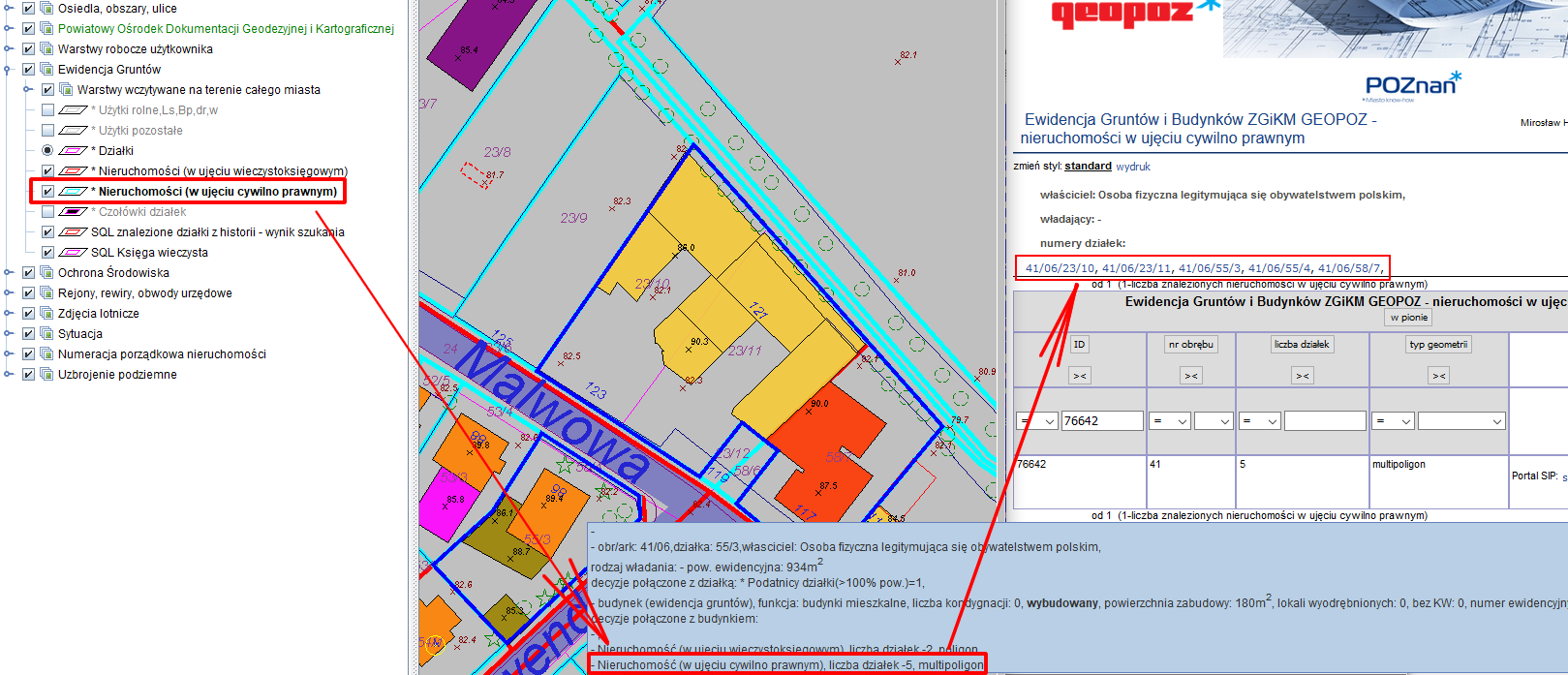Uncheck Nieruchomości (w ujęciu cywilno prawnym) layer
Screen dimensions: 1568x675
point(47,192)
